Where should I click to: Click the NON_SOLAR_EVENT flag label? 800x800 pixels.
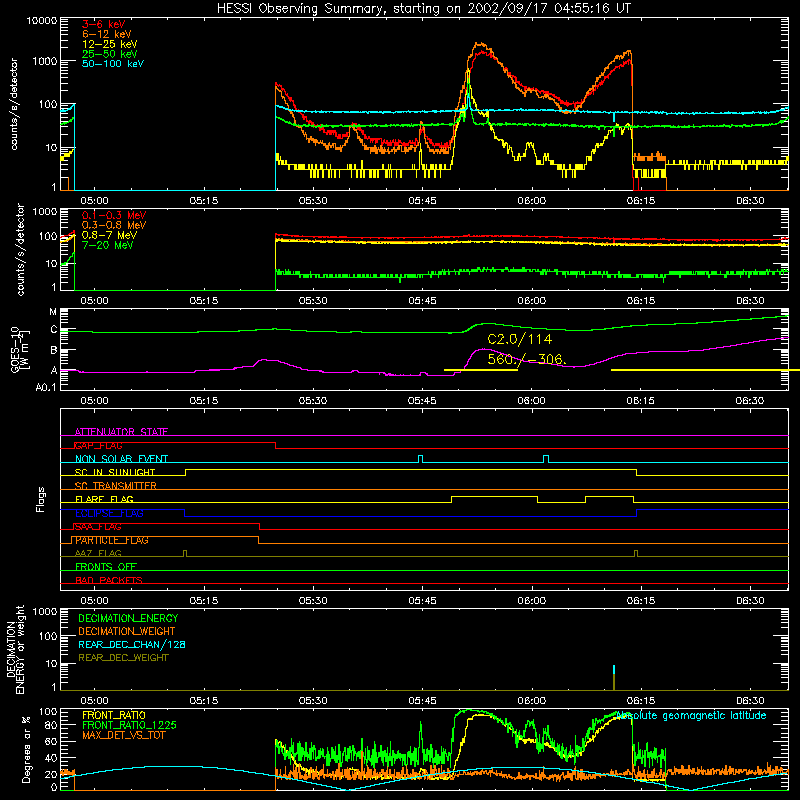[121, 459]
